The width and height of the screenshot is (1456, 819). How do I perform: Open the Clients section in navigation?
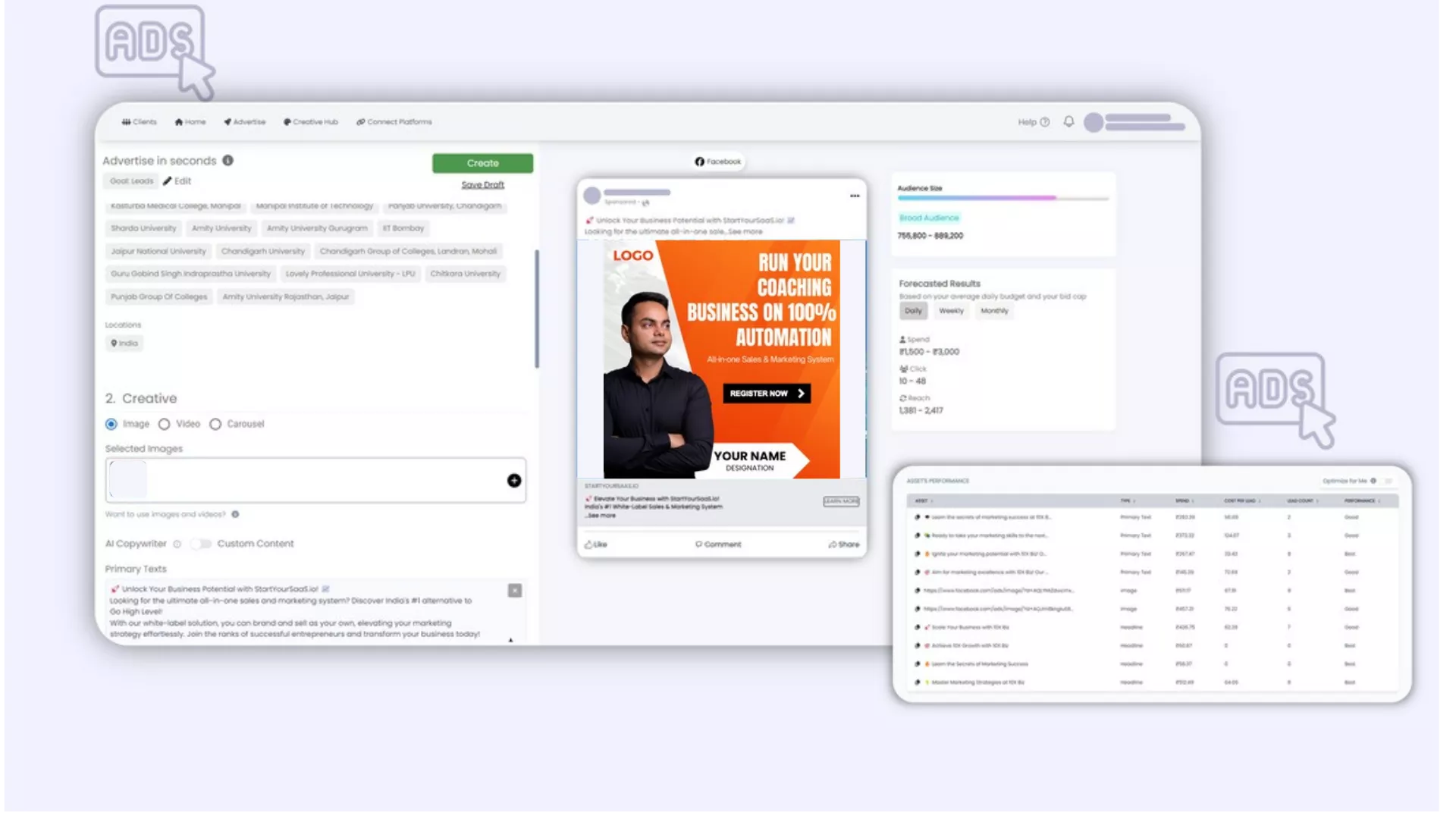139,122
